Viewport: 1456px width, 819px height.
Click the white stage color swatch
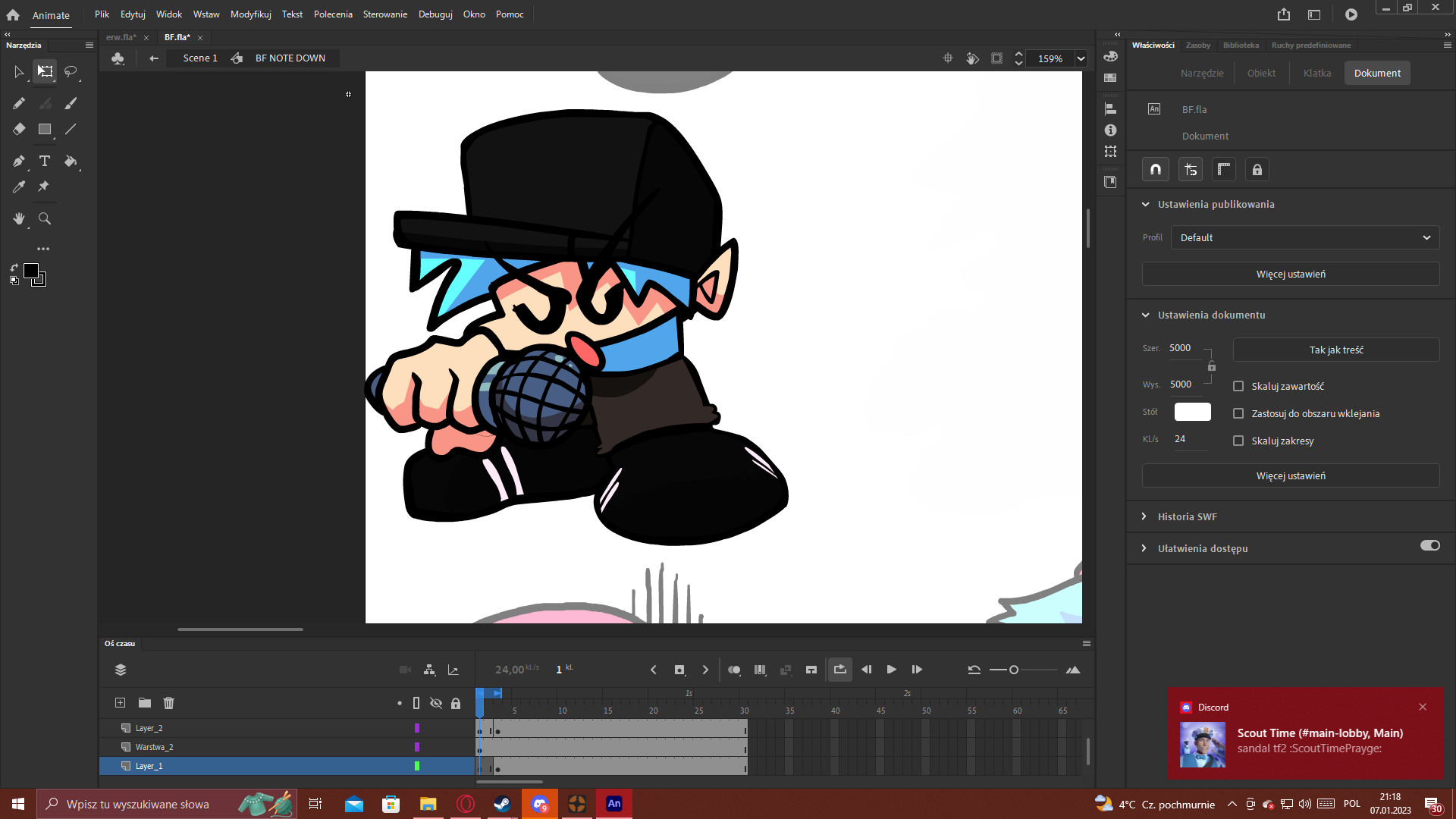tap(1192, 412)
